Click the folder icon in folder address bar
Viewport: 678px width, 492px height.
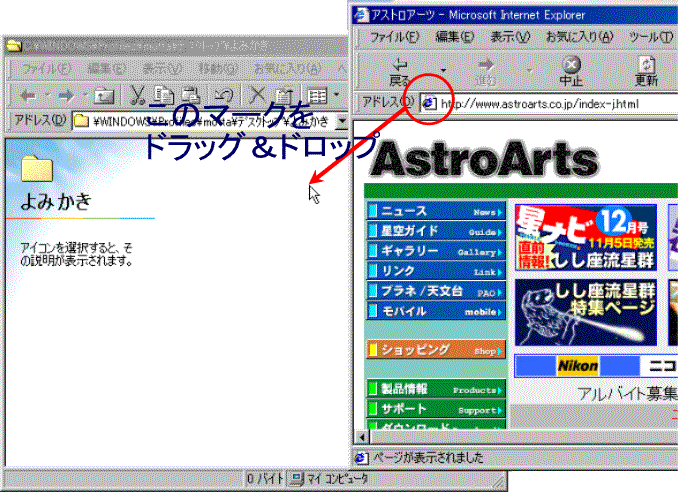[81, 121]
